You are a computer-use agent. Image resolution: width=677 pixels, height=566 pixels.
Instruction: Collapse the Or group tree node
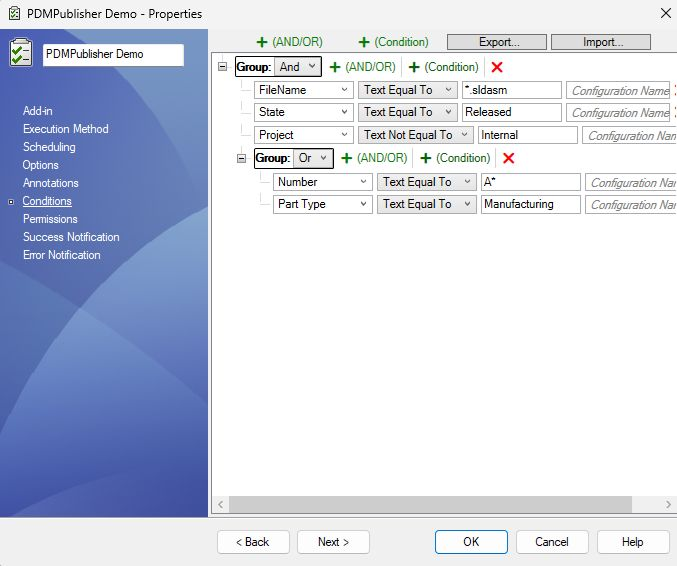click(x=241, y=158)
